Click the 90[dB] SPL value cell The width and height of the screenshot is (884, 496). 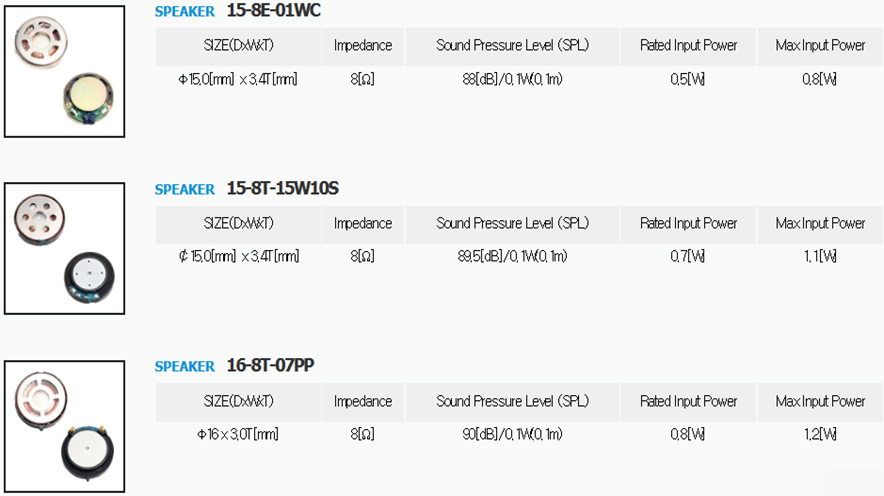click(x=512, y=434)
